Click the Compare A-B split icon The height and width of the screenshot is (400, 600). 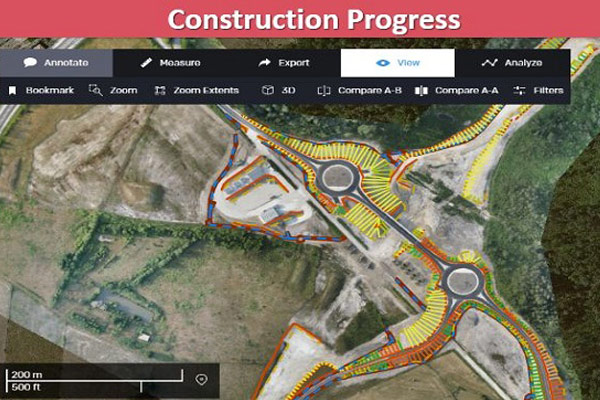324,91
